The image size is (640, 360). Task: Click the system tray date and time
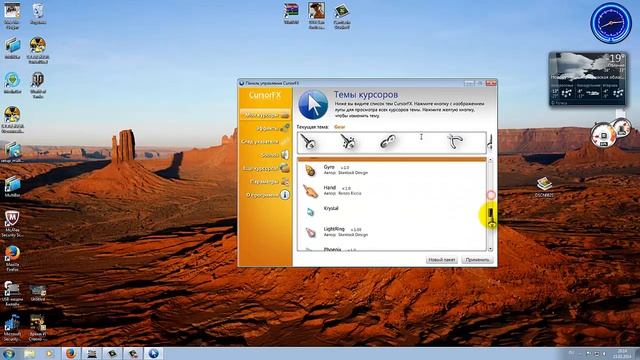coord(622,353)
